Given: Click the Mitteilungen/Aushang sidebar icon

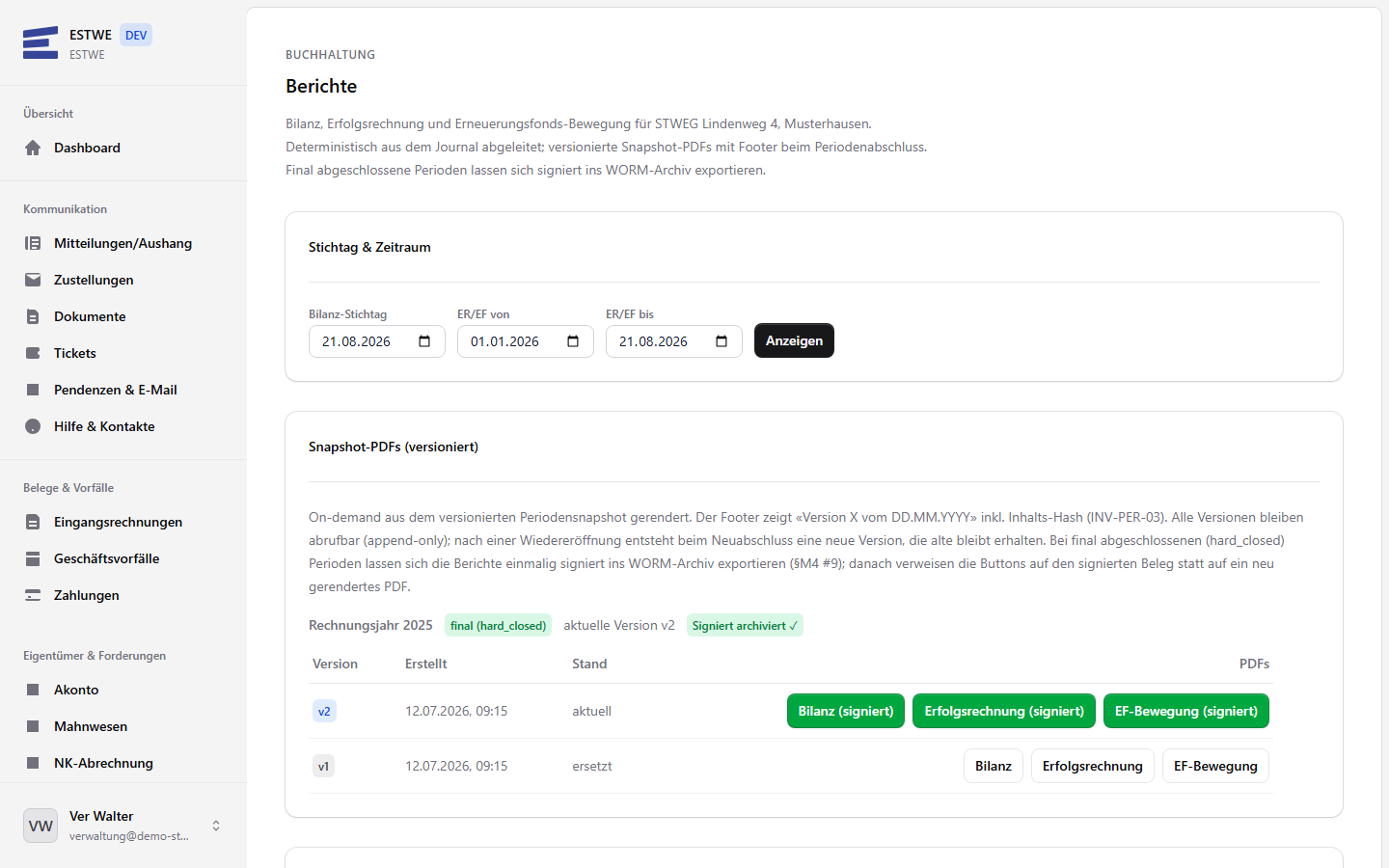Looking at the screenshot, I should pos(33,243).
